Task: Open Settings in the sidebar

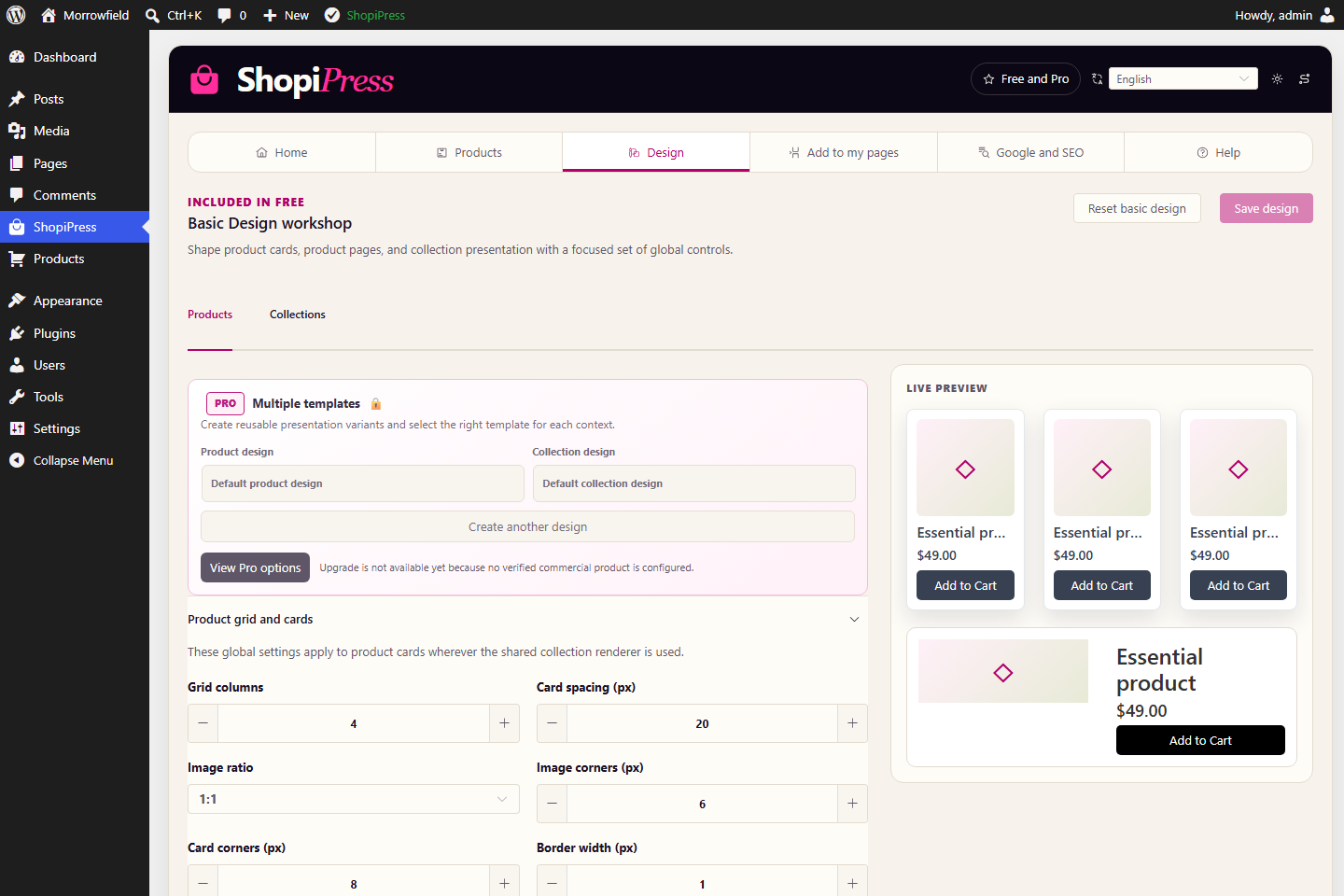Action: click(x=75, y=428)
